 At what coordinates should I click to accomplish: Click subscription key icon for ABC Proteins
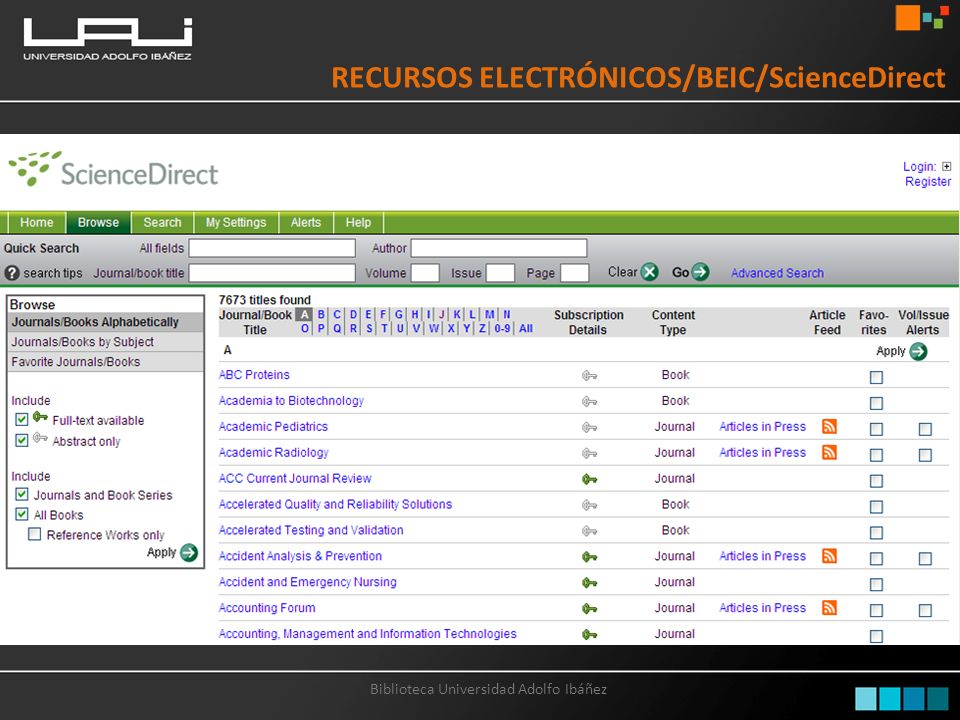pos(590,375)
